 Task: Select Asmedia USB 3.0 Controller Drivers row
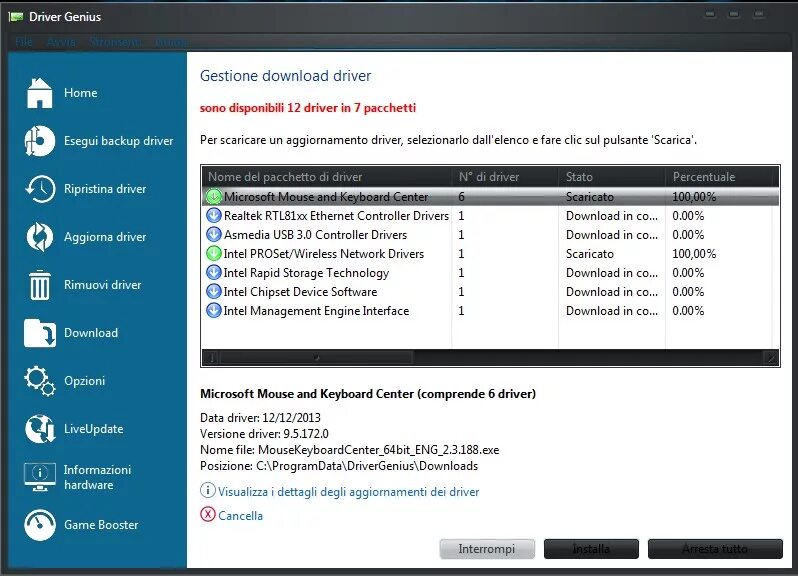(x=491, y=235)
